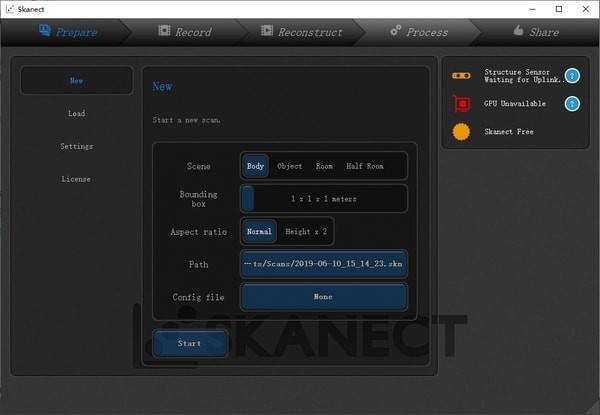Click the Bounding box size slider
The image size is (600, 415).
(x=324, y=199)
